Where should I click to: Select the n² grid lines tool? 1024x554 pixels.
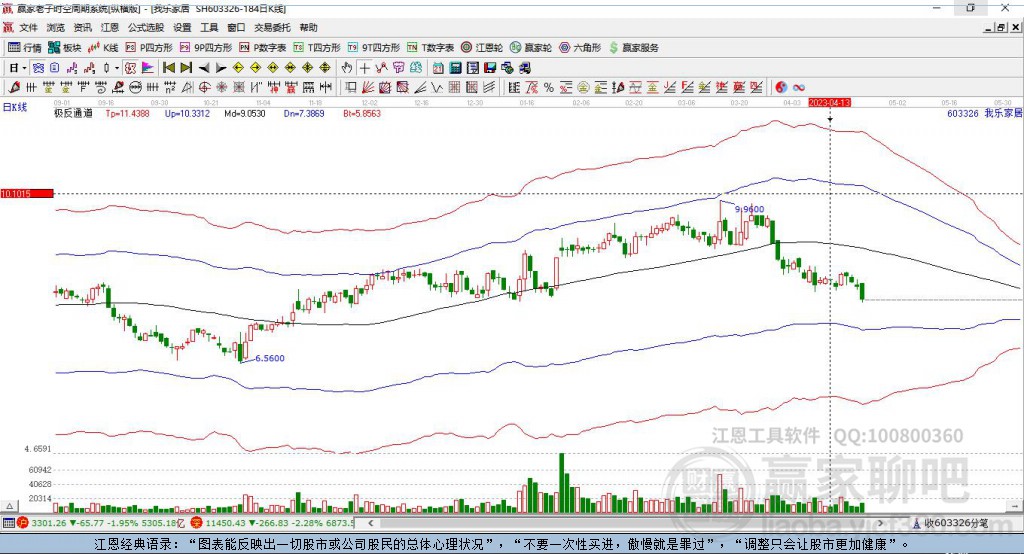pyautogui.click(x=170, y=88)
